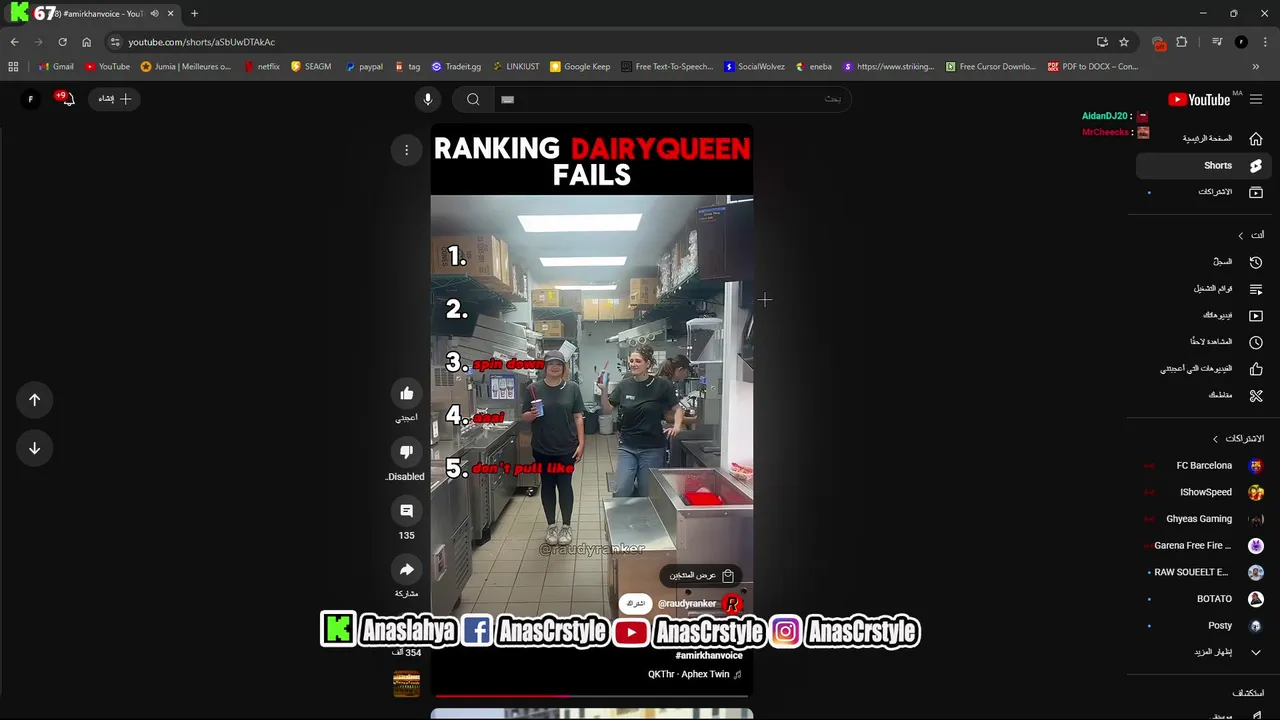Subscribe to the @raudyranker channel
This screenshot has width=1280, height=720.
[635, 604]
